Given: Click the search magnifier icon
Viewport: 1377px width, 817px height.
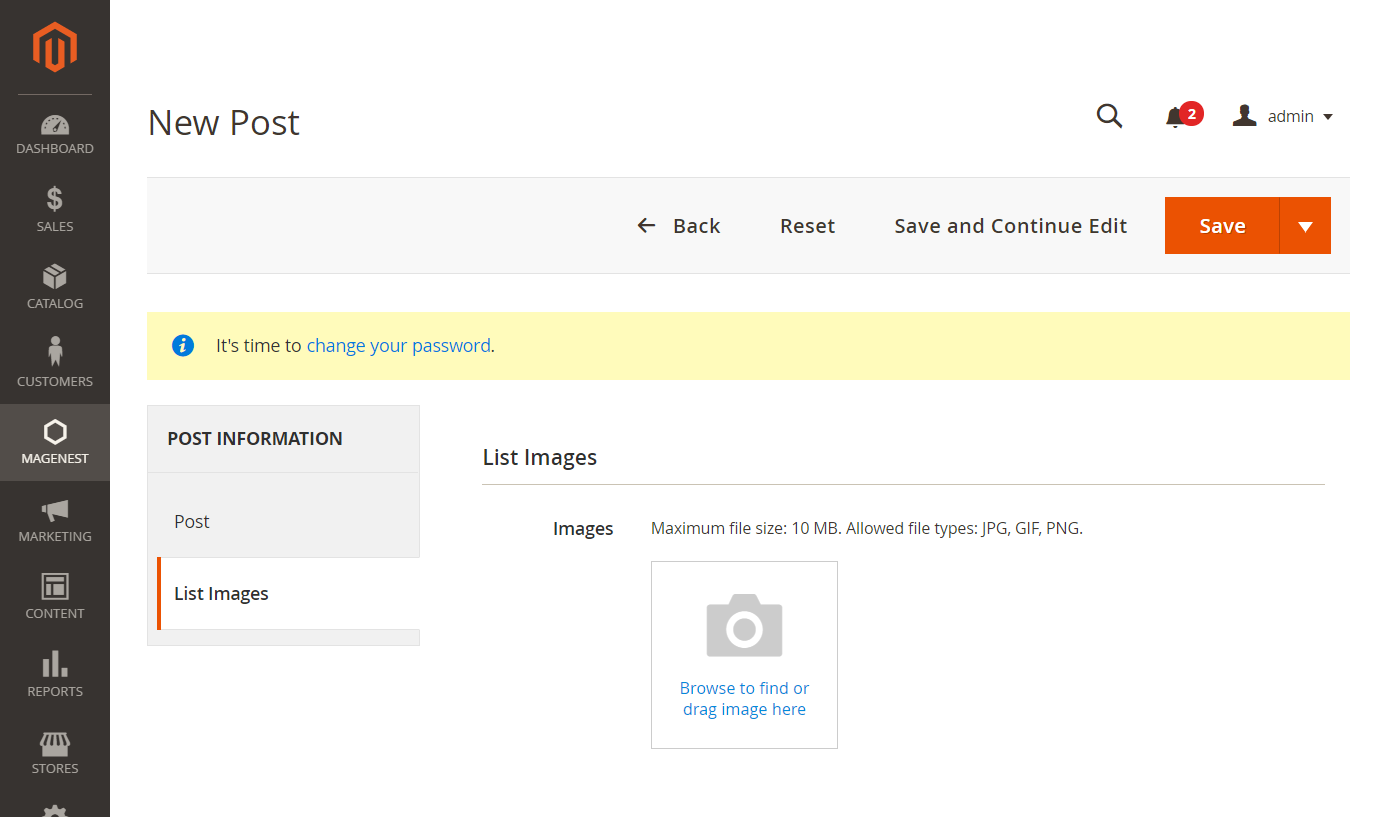Looking at the screenshot, I should [1109, 116].
